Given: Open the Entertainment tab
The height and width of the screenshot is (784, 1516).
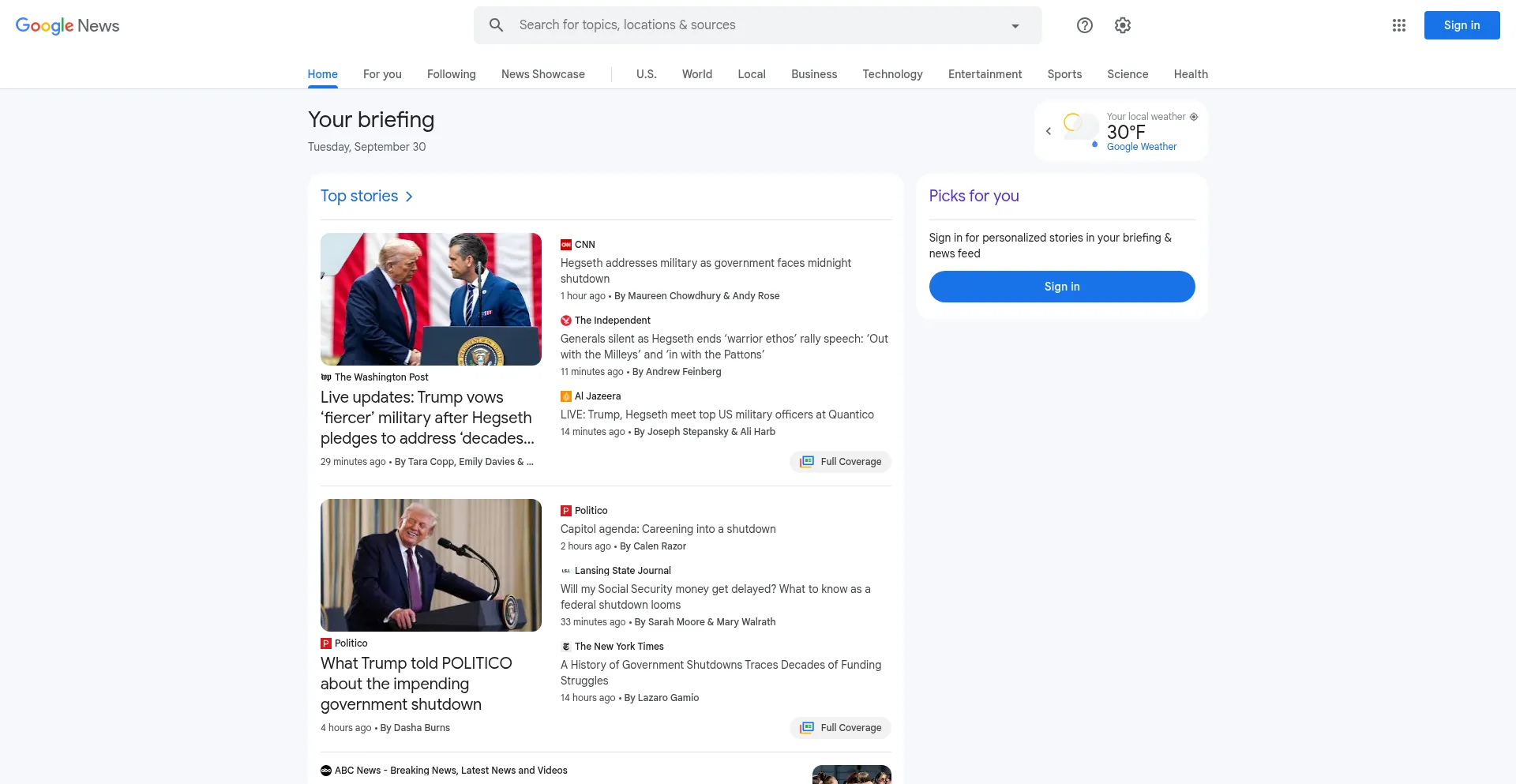Looking at the screenshot, I should (x=985, y=74).
